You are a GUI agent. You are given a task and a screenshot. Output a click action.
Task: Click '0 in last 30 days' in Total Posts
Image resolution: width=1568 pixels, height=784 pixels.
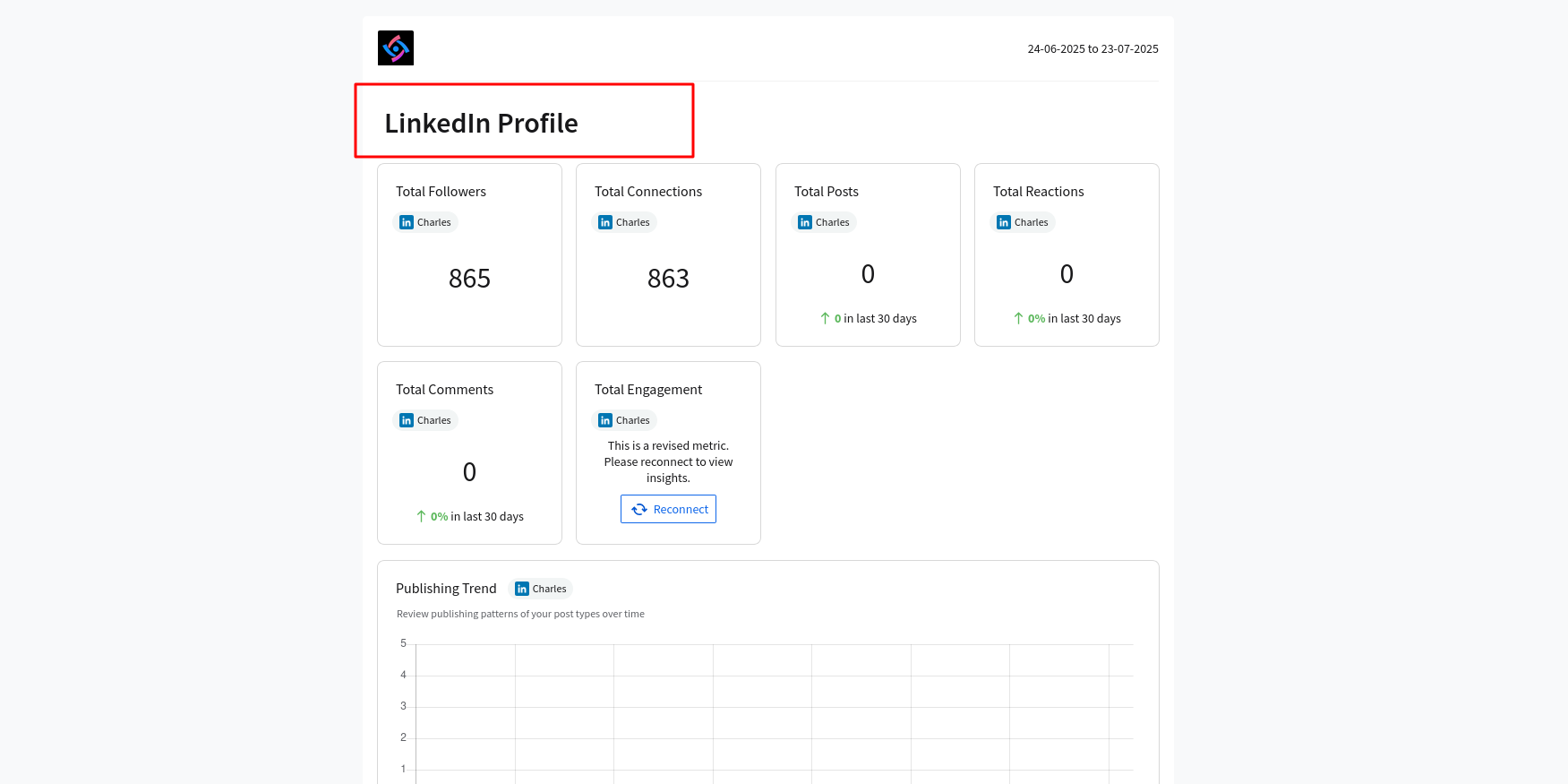(x=876, y=318)
